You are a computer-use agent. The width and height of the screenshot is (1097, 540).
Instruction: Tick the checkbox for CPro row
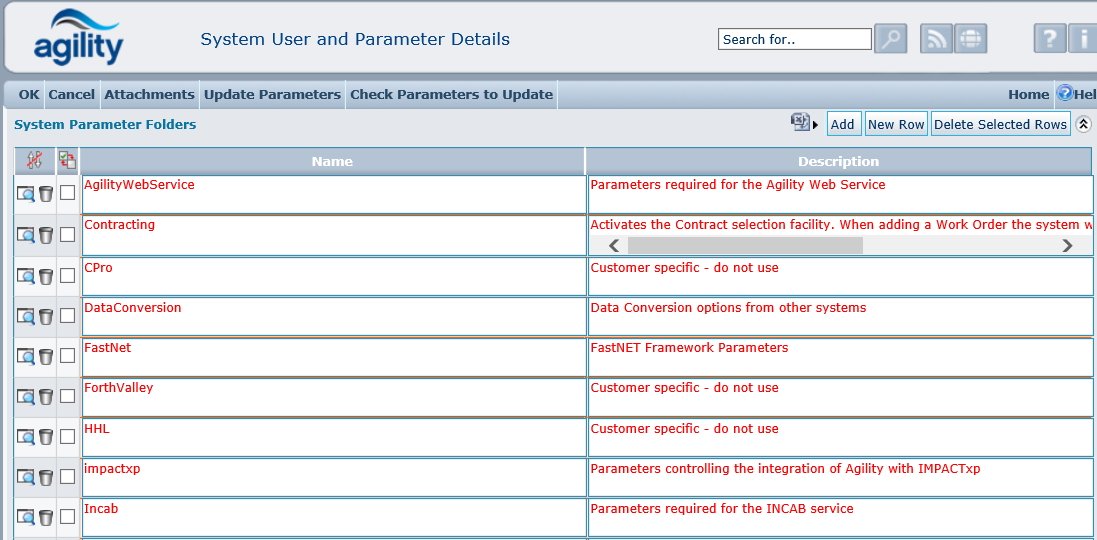click(x=67, y=275)
